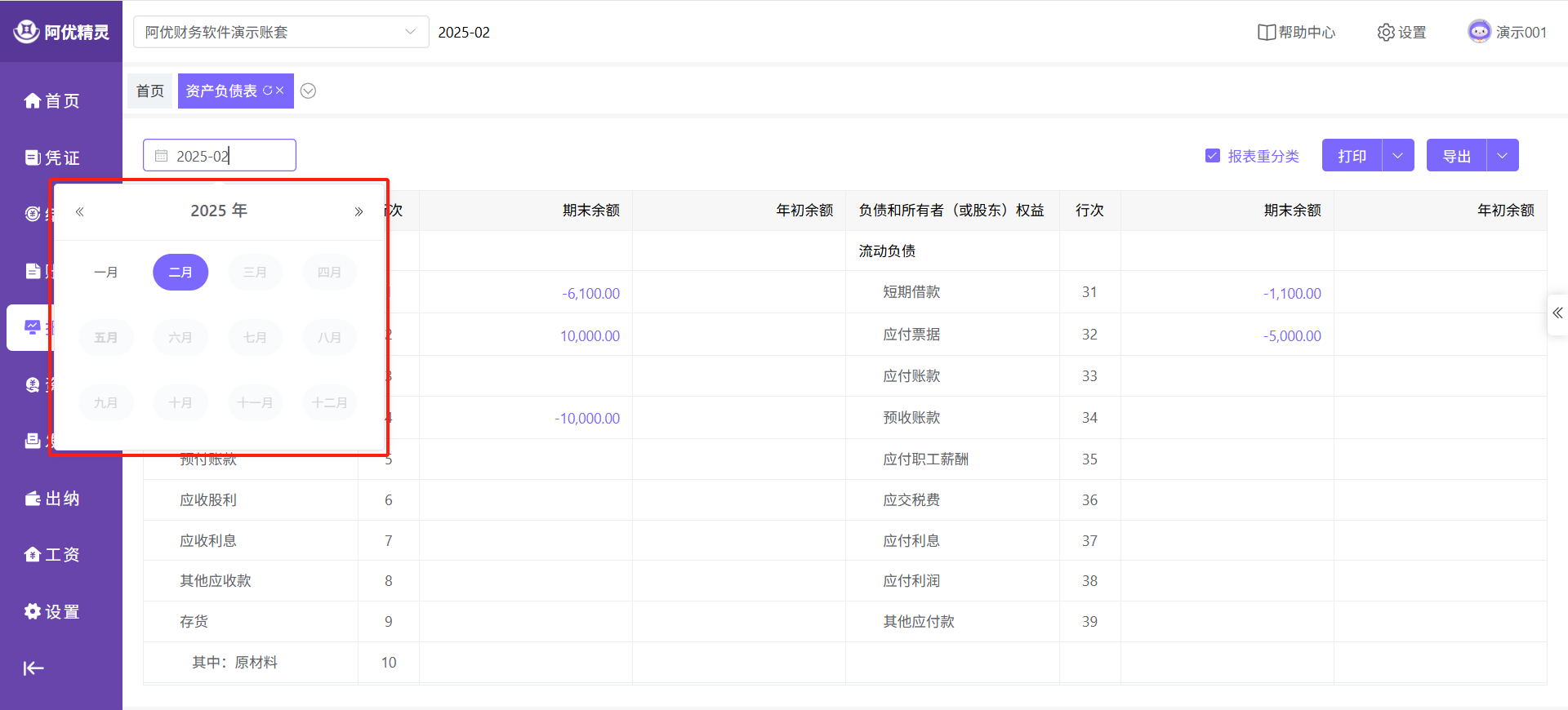Click the Export (导出) button
This screenshot has width=1568, height=710.
(1456, 156)
